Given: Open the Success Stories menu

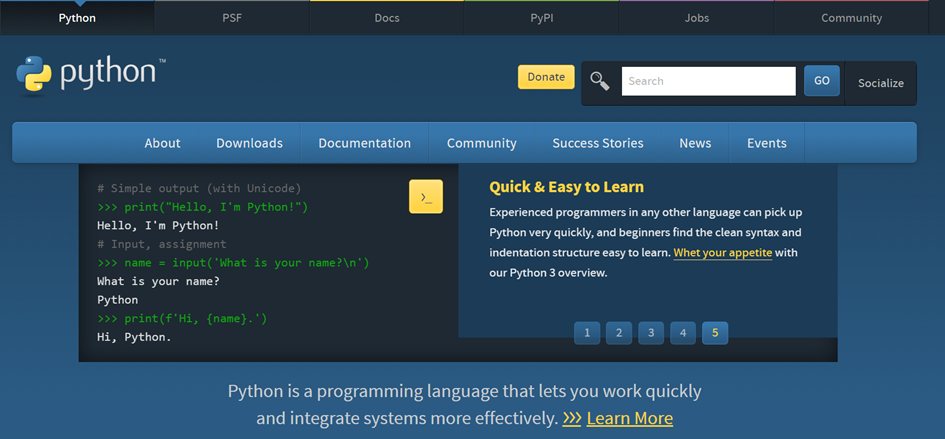Looking at the screenshot, I should click(598, 143).
